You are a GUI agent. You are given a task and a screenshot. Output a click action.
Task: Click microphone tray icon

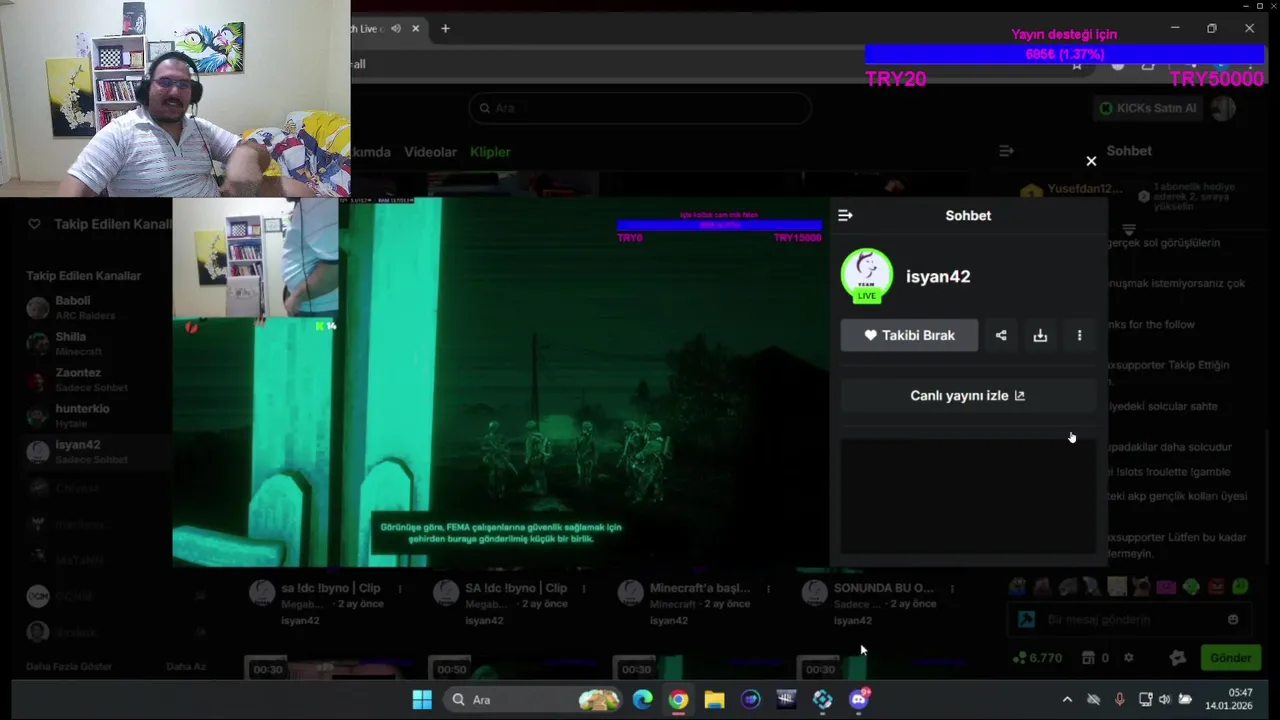(x=1119, y=700)
